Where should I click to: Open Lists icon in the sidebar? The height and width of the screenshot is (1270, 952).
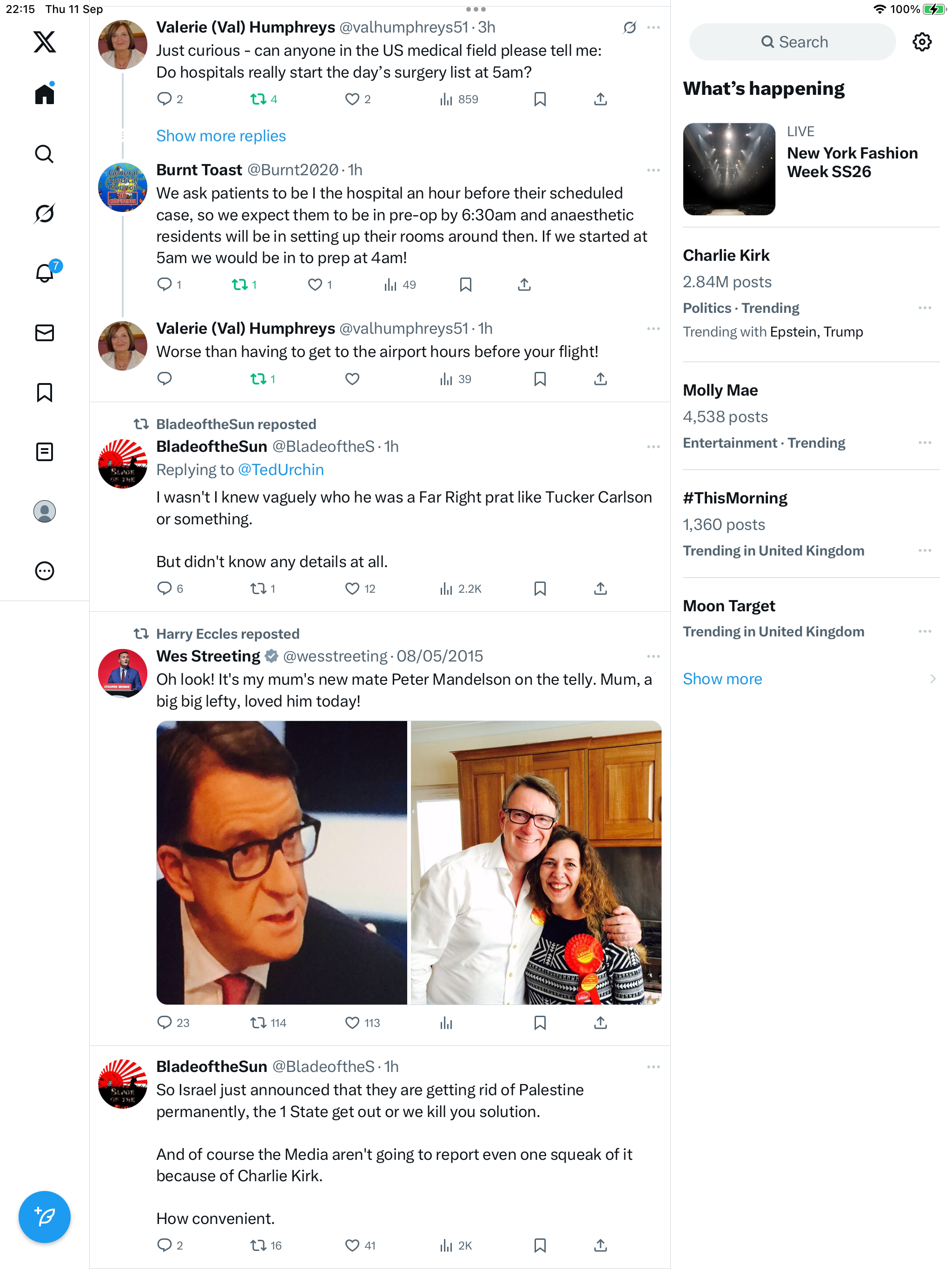pyautogui.click(x=44, y=452)
